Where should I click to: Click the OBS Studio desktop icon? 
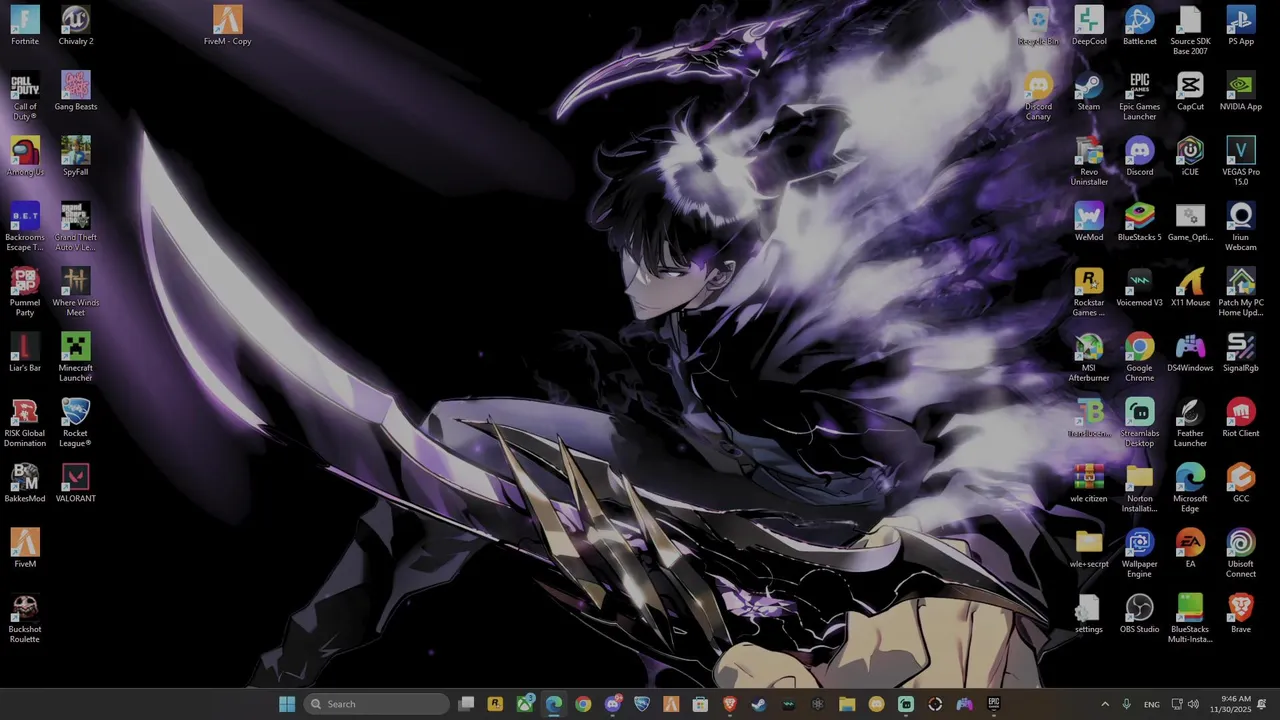pos(1140,613)
